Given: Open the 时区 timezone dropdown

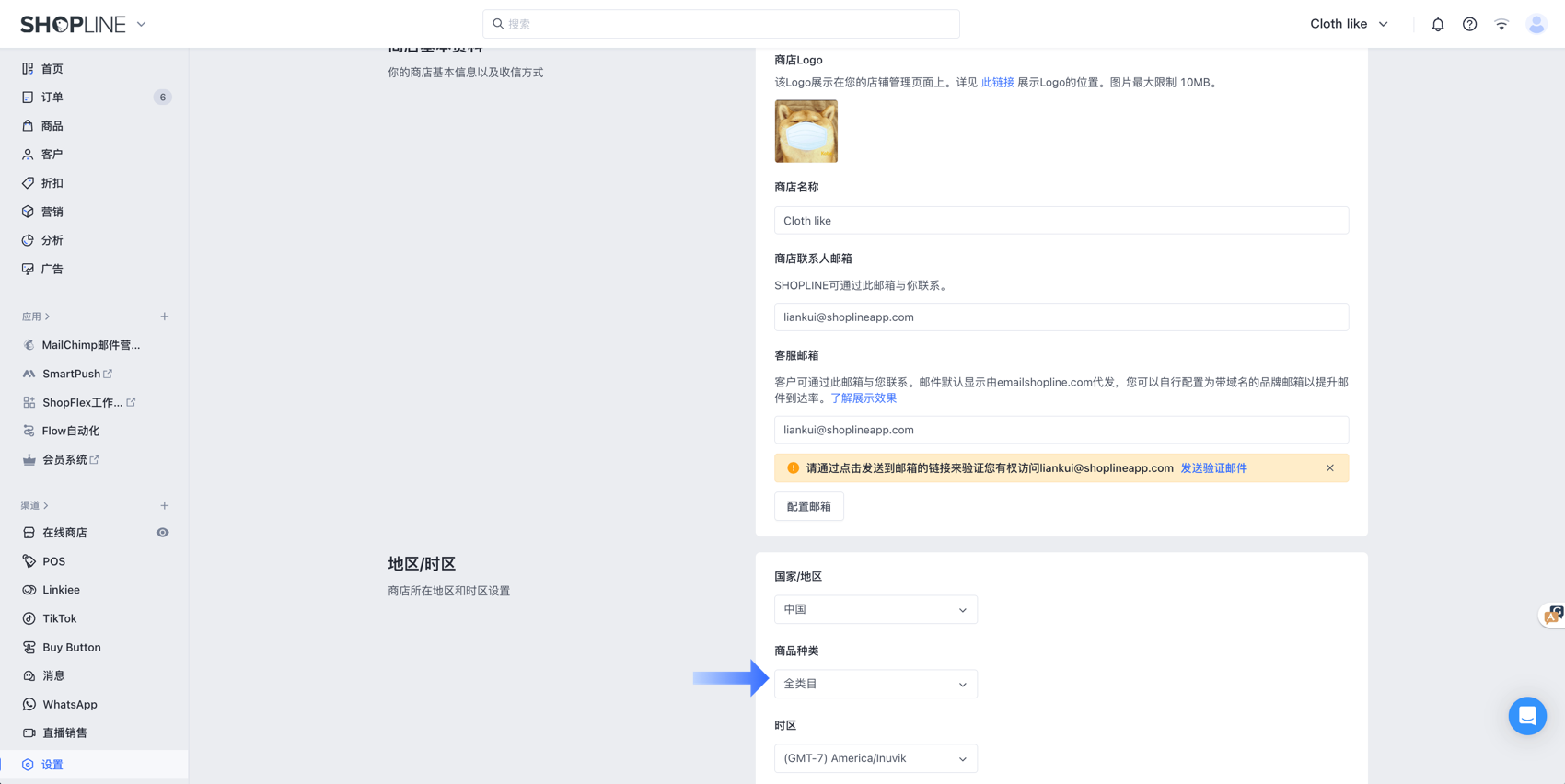Looking at the screenshot, I should click(x=875, y=758).
